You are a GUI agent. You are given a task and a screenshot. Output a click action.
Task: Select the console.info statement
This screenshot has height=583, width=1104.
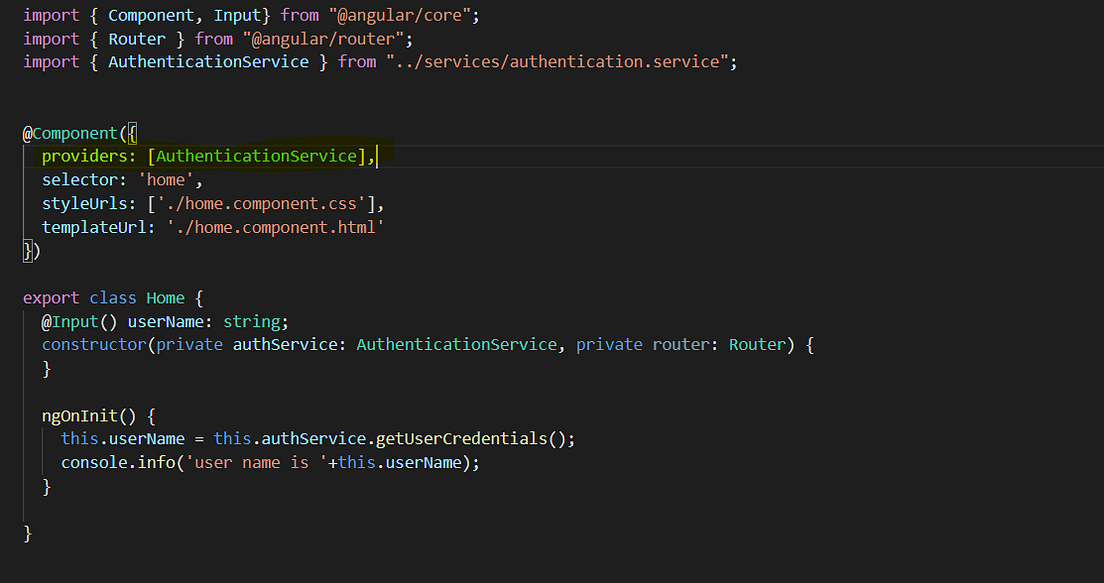(268, 462)
